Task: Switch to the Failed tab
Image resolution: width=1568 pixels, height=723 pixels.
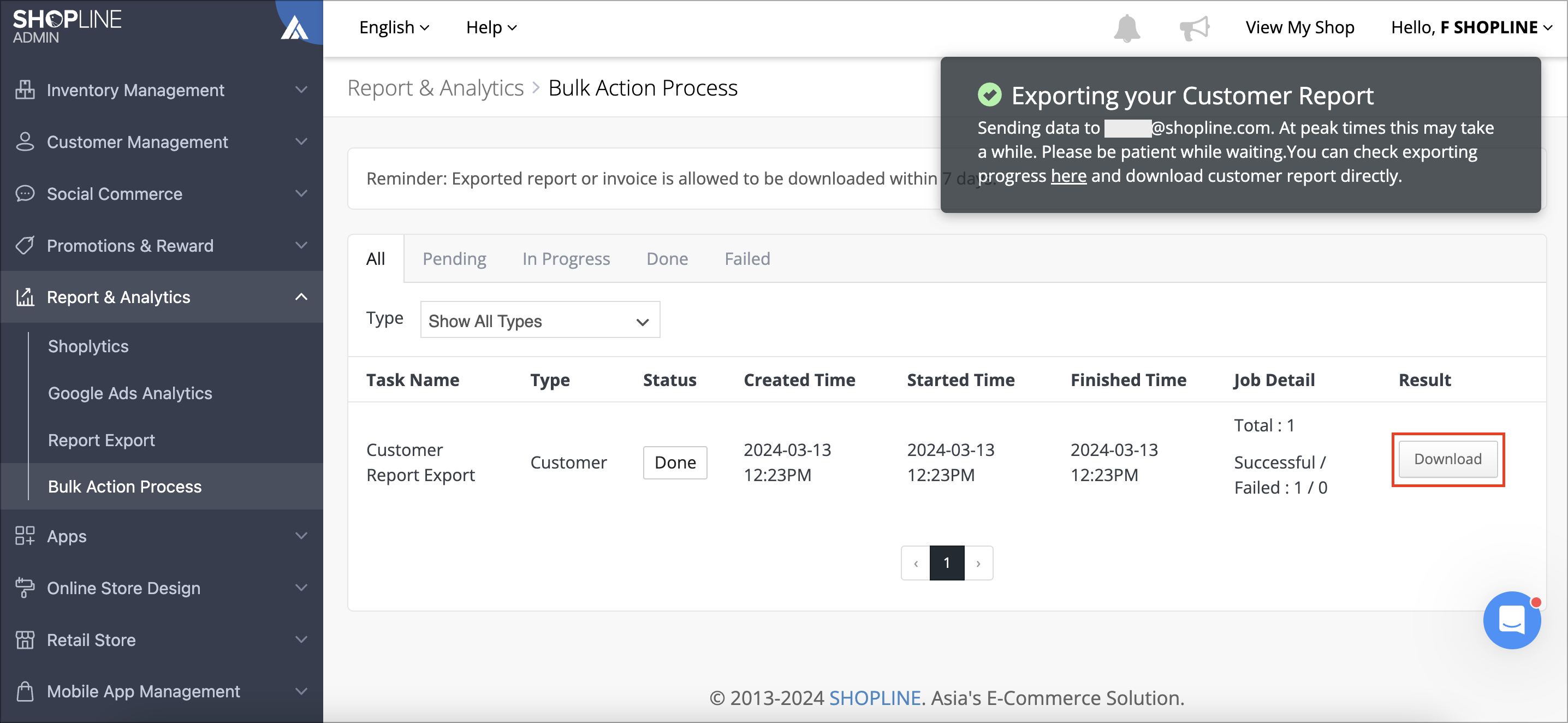Action: click(x=747, y=259)
